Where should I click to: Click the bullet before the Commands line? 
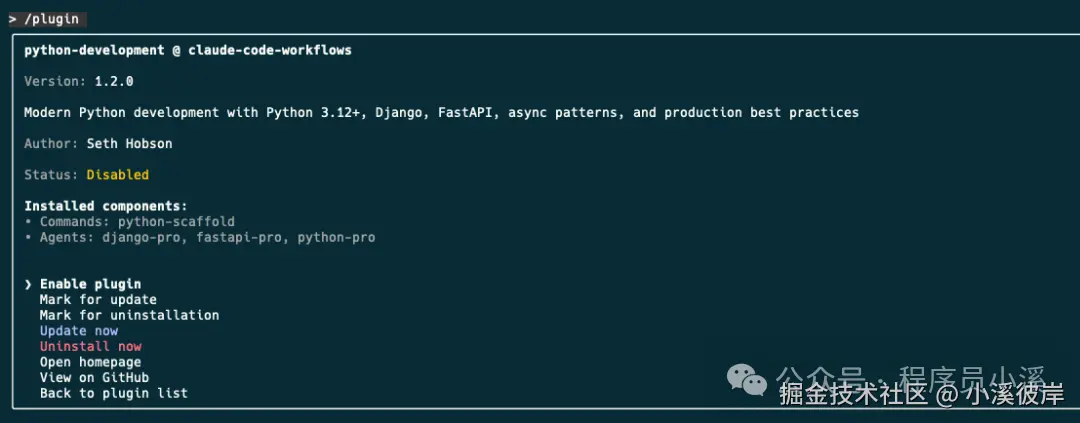[28, 221]
